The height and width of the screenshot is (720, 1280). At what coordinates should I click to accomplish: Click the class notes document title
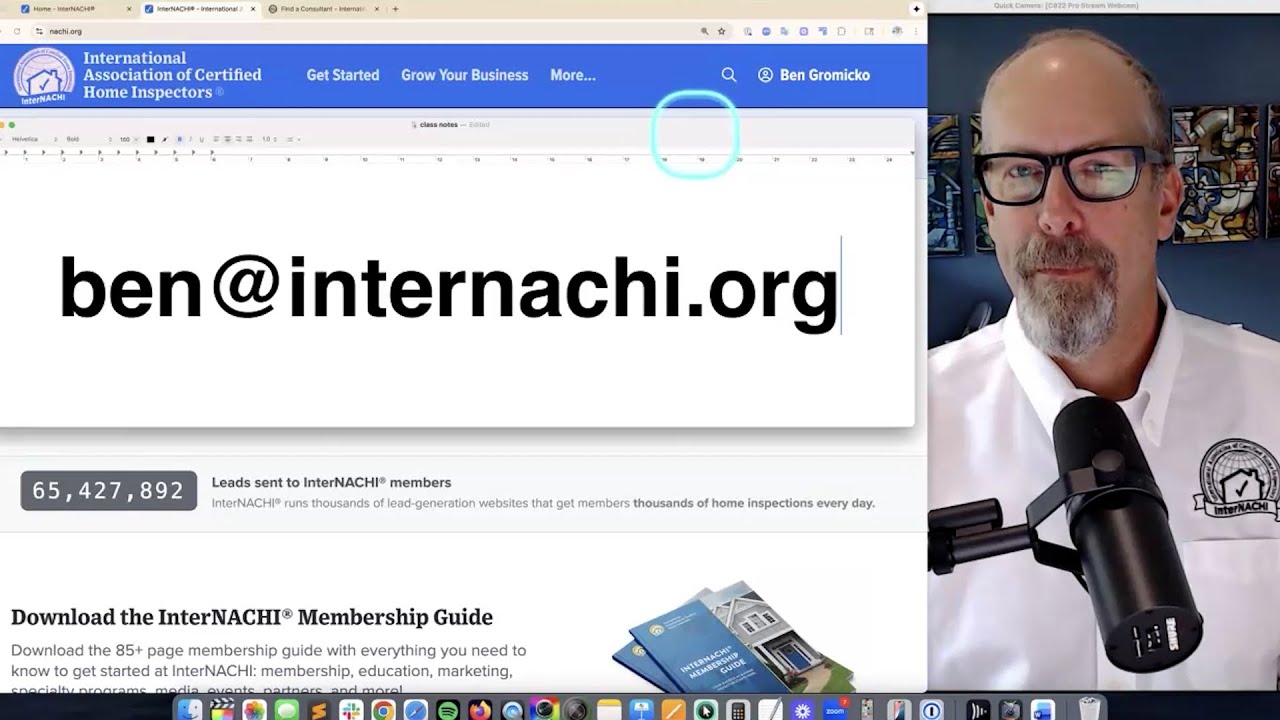[438, 125]
